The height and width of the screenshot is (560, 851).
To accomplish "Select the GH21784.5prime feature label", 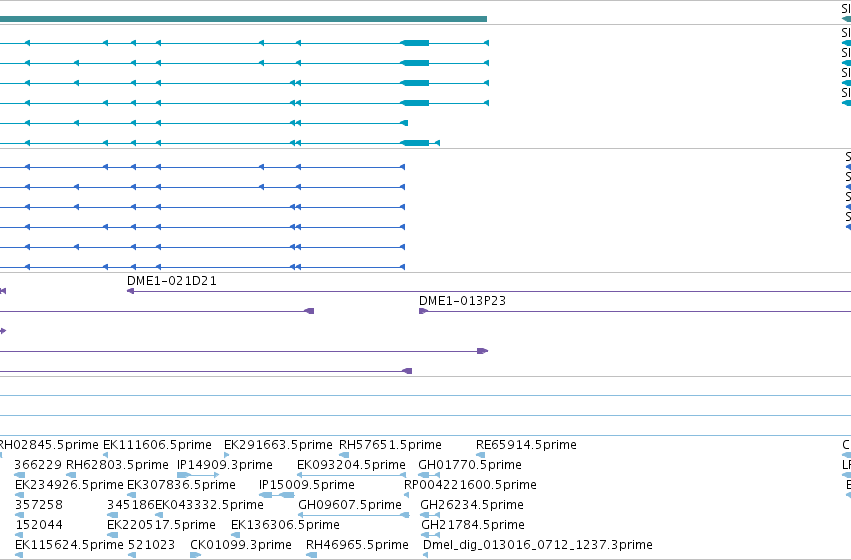I will click(473, 525).
